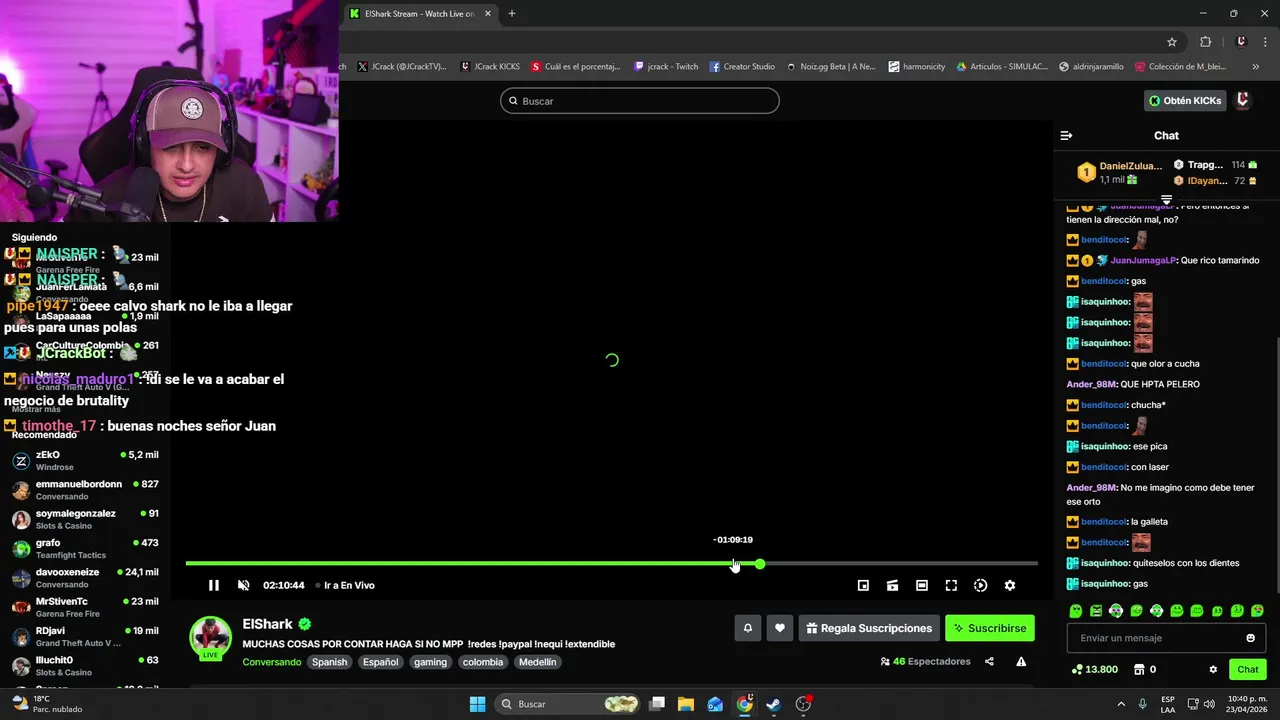Select ElShark Stream browser tab

coord(420,13)
